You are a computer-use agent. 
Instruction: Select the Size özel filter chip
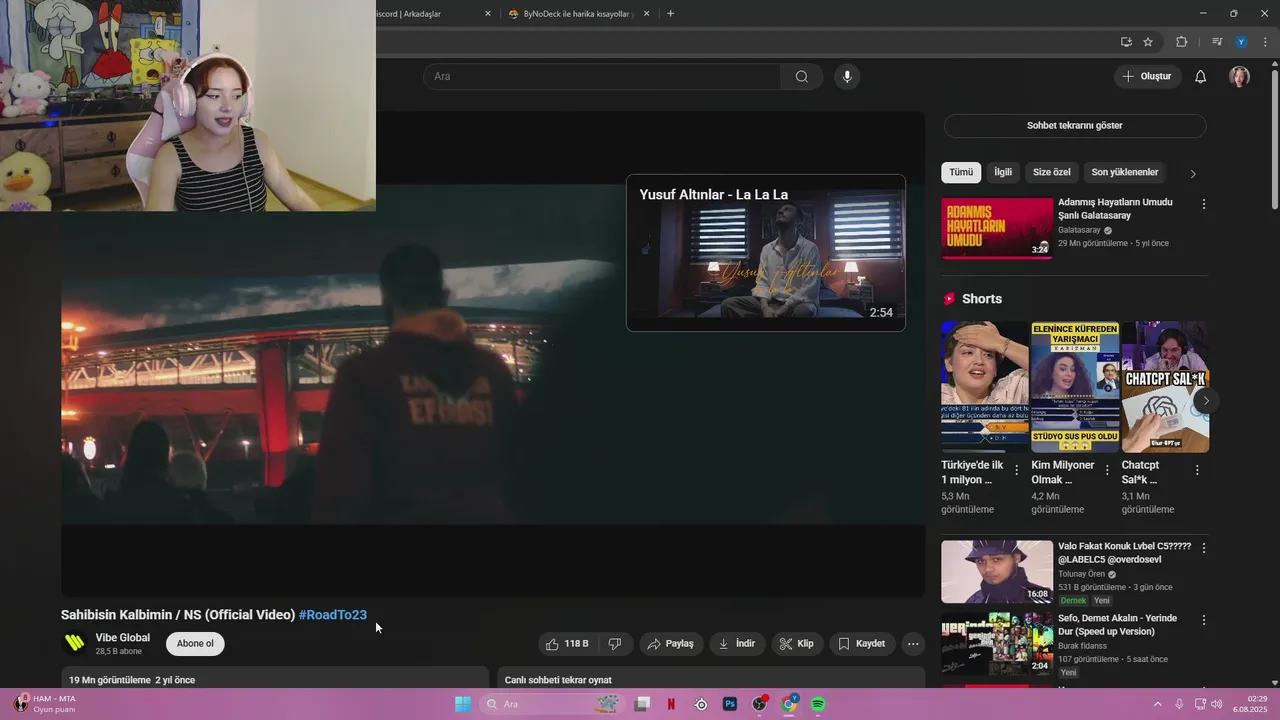(1052, 172)
